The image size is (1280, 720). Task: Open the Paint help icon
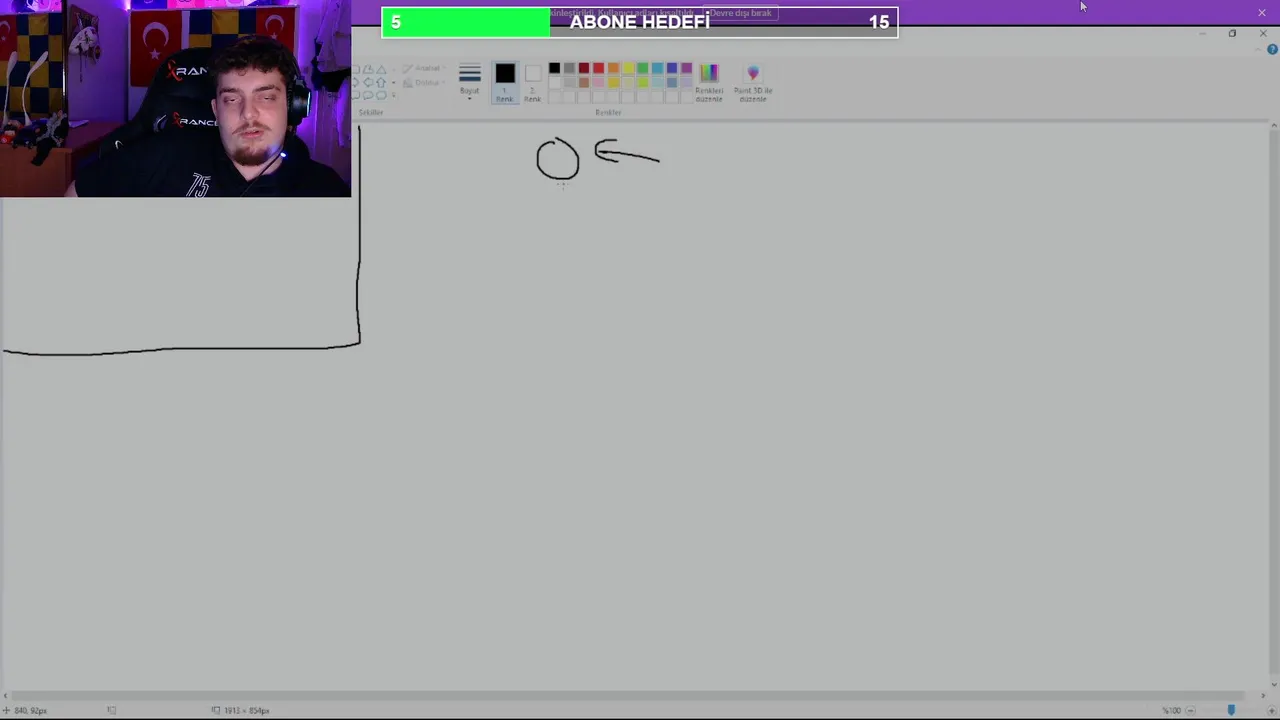(1272, 49)
